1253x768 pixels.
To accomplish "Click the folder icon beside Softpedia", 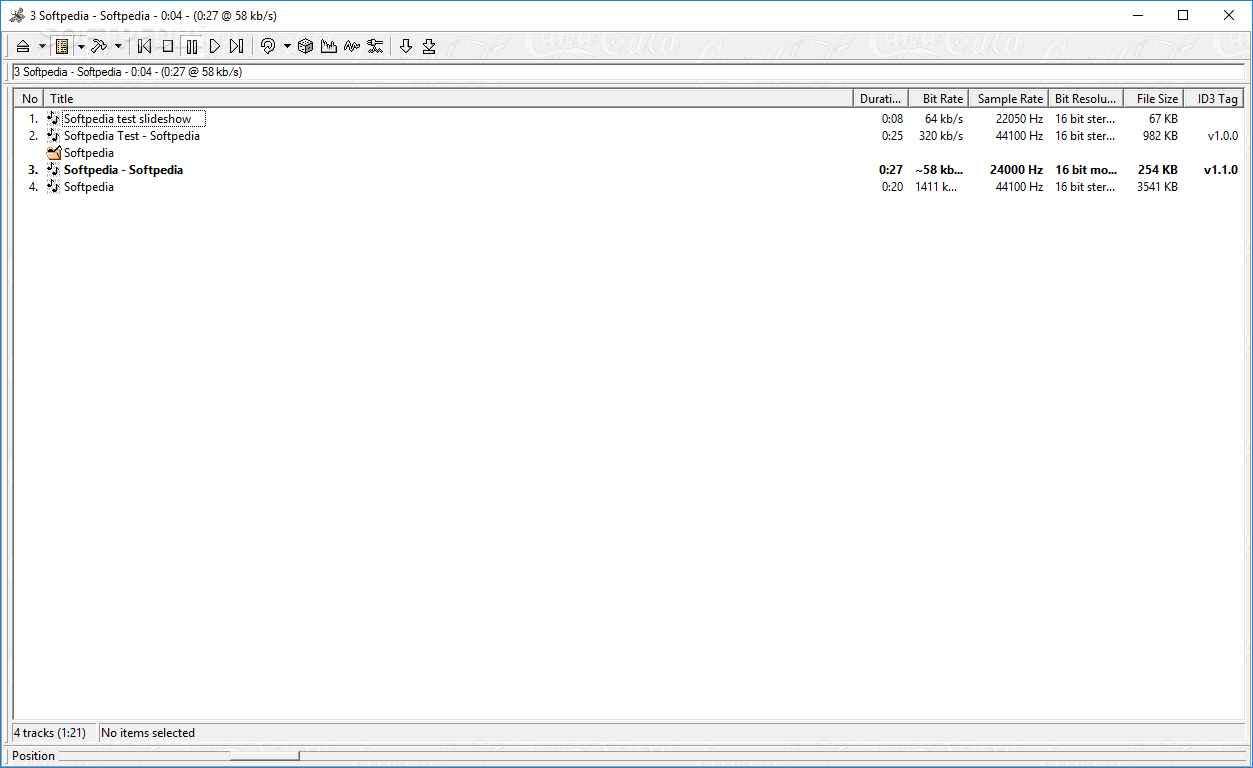I will [54, 153].
